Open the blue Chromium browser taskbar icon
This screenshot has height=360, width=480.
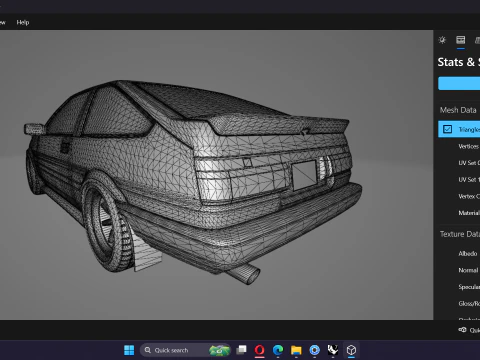314,350
